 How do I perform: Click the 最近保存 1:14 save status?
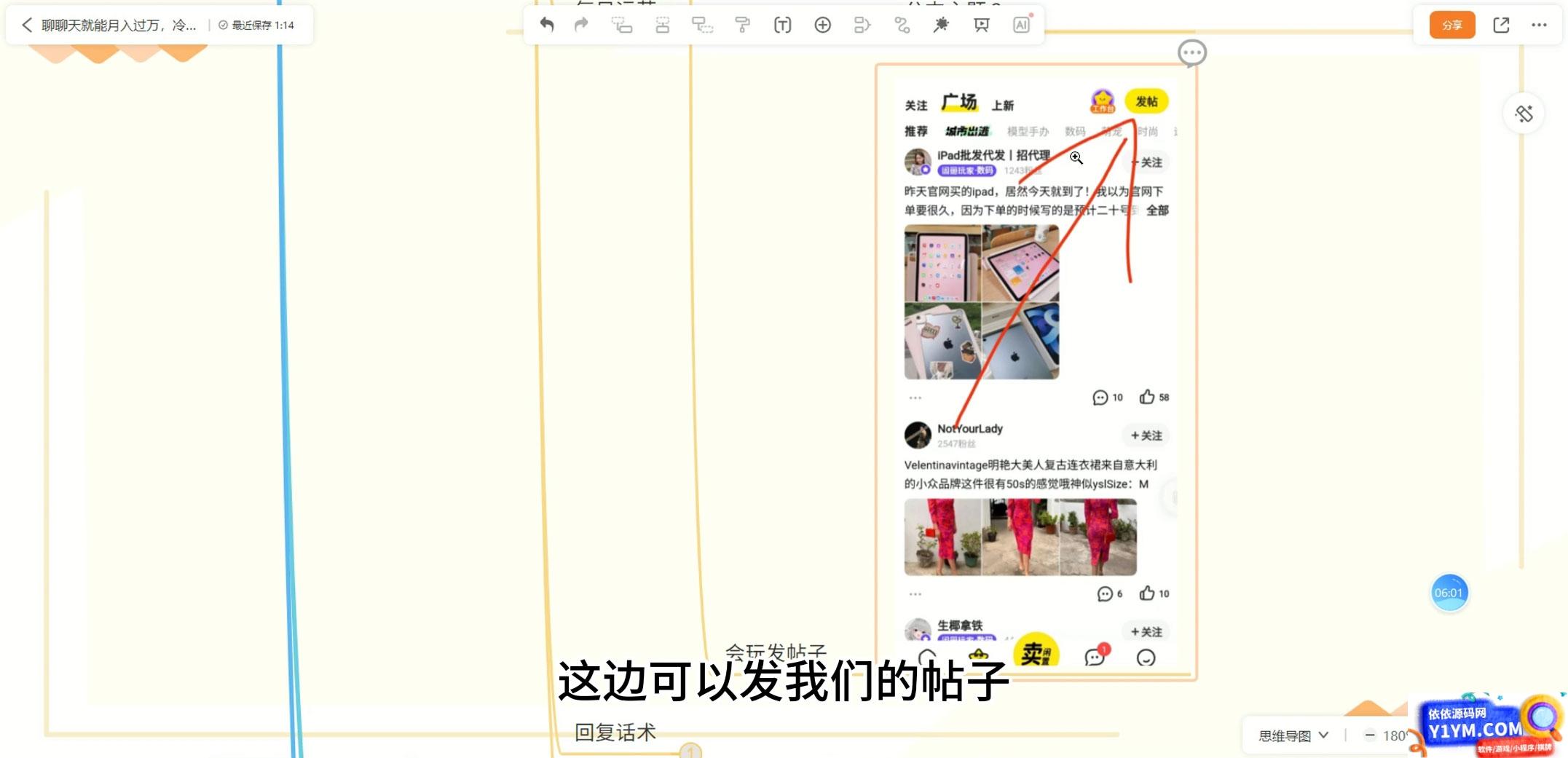(x=256, y=25)
